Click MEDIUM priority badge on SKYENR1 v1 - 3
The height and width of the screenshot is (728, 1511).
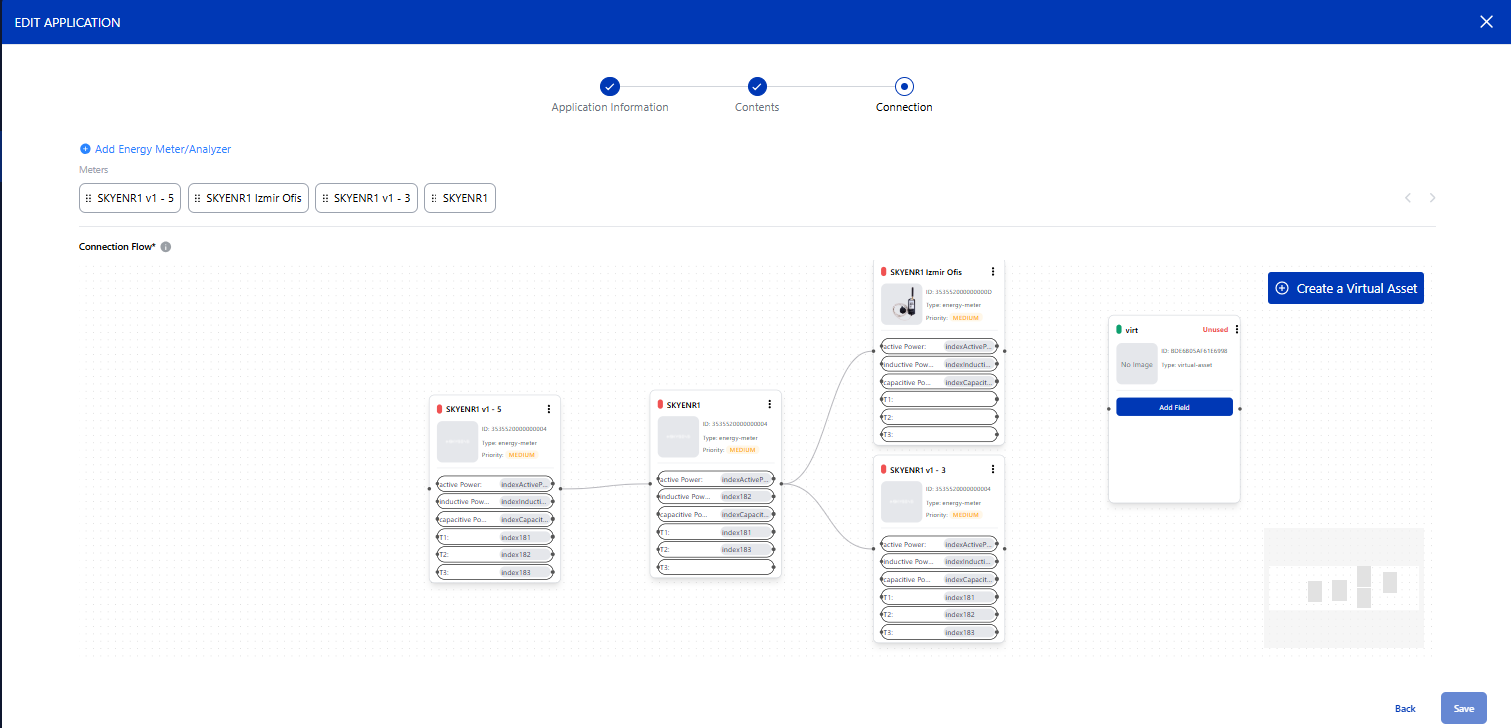[x=966, y=515]
